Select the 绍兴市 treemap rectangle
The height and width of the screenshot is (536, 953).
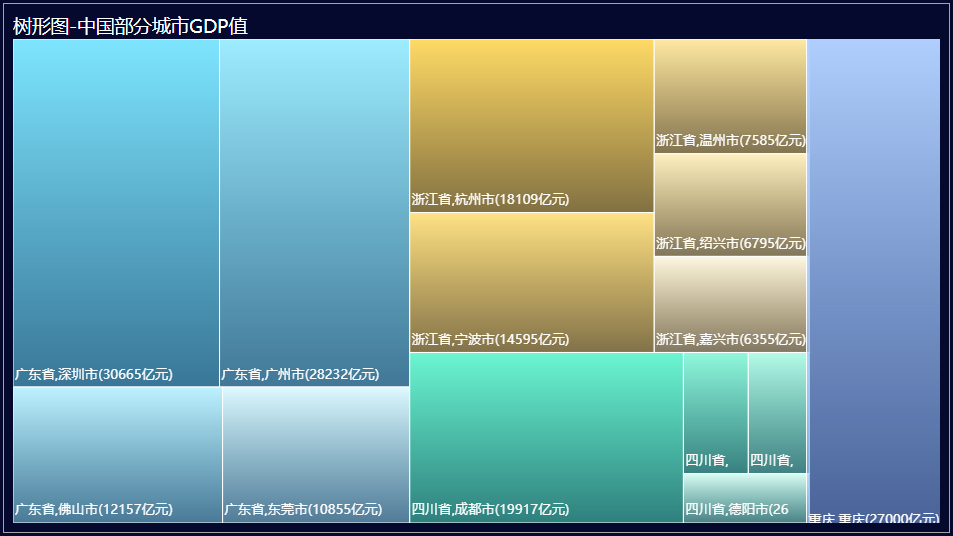pos(730,204)
